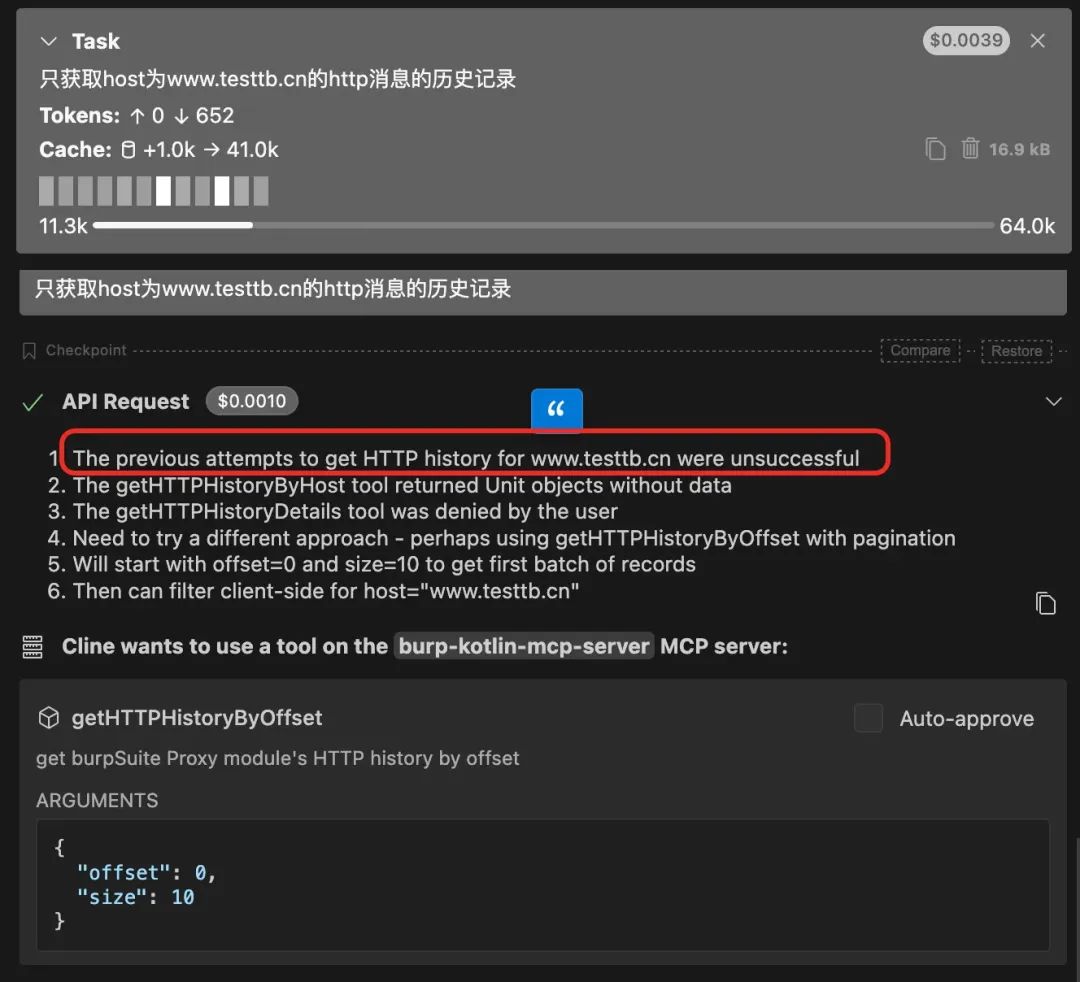The image size is (1080, 982).
Task: Click the $0.0039 cost badge
Action: pyautogui.click(x=965, y=41)
